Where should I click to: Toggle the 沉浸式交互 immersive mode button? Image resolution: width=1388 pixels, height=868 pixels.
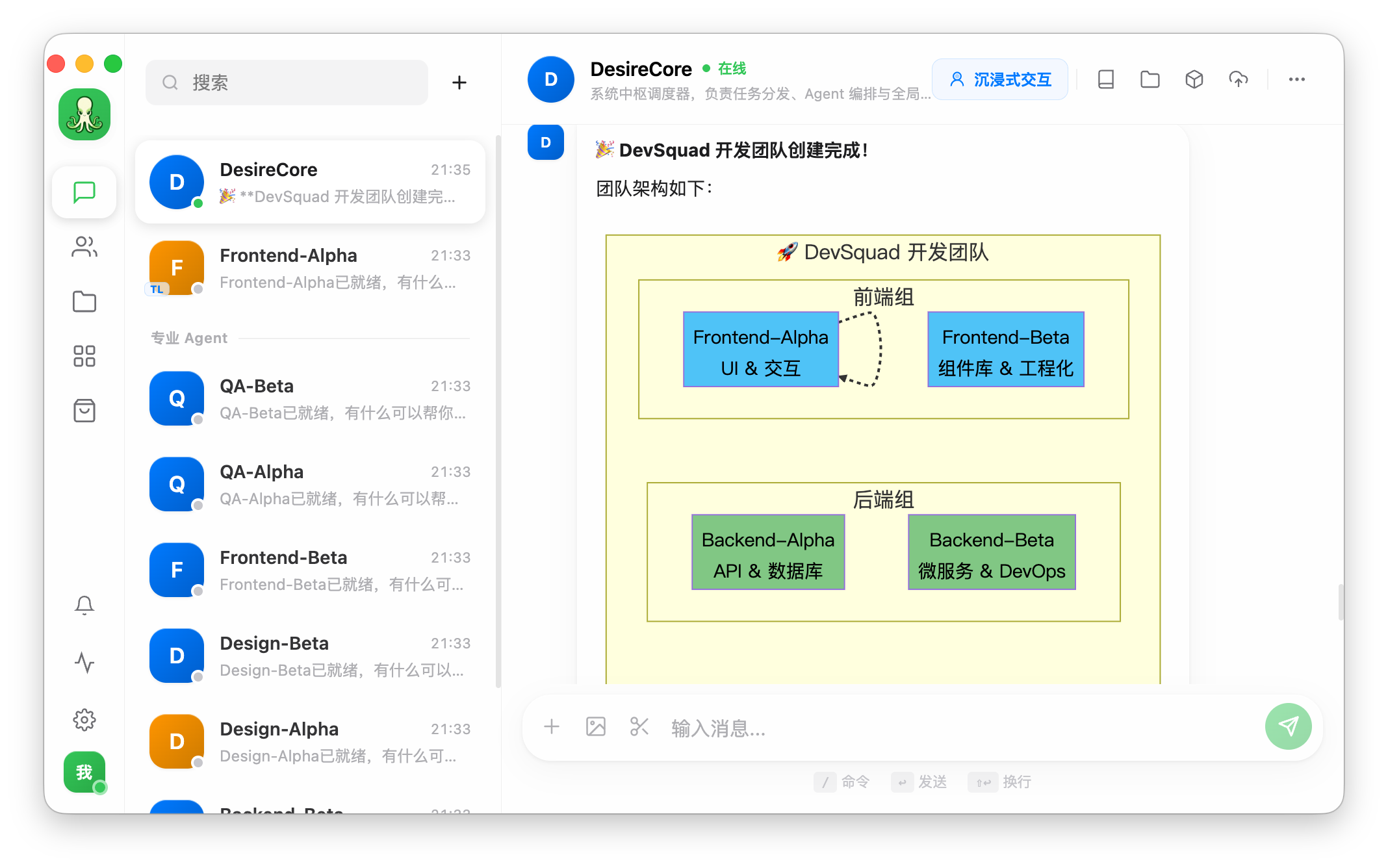pyautogui.click(x=1000, y=79)
